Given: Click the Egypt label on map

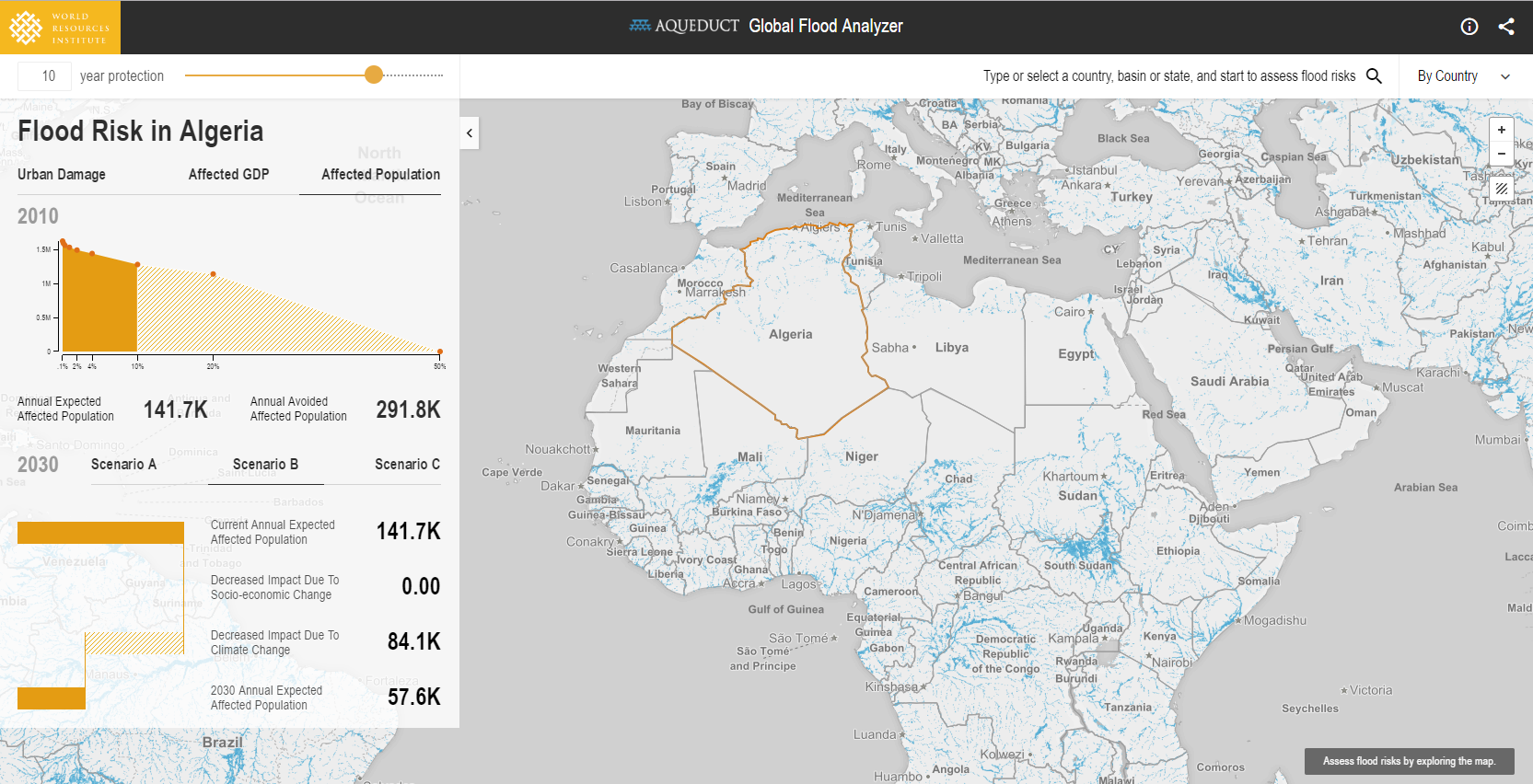Looking at the screenshot, I should (1076, 353).
